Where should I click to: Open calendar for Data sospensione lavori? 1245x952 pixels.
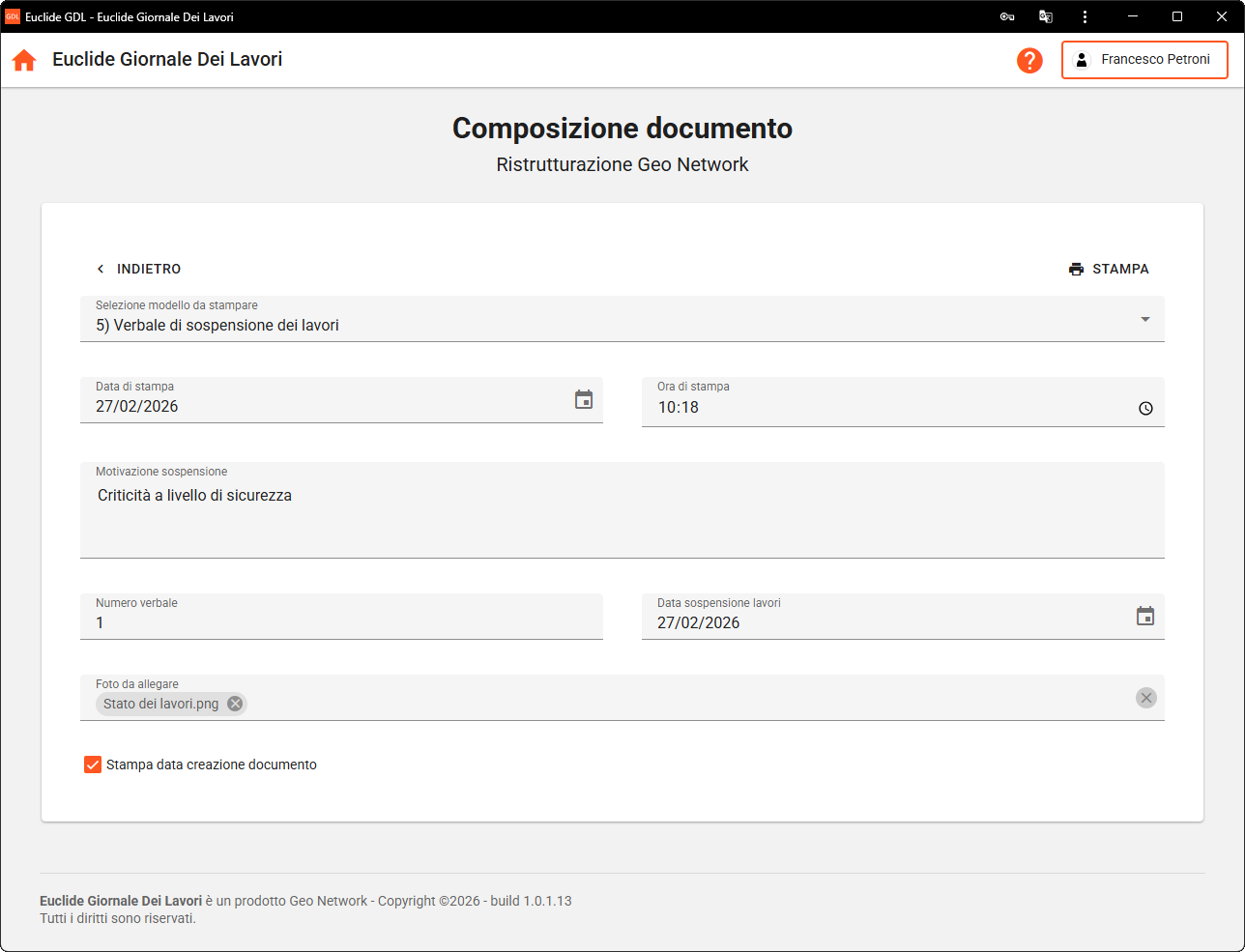[x=1145, y=617]
